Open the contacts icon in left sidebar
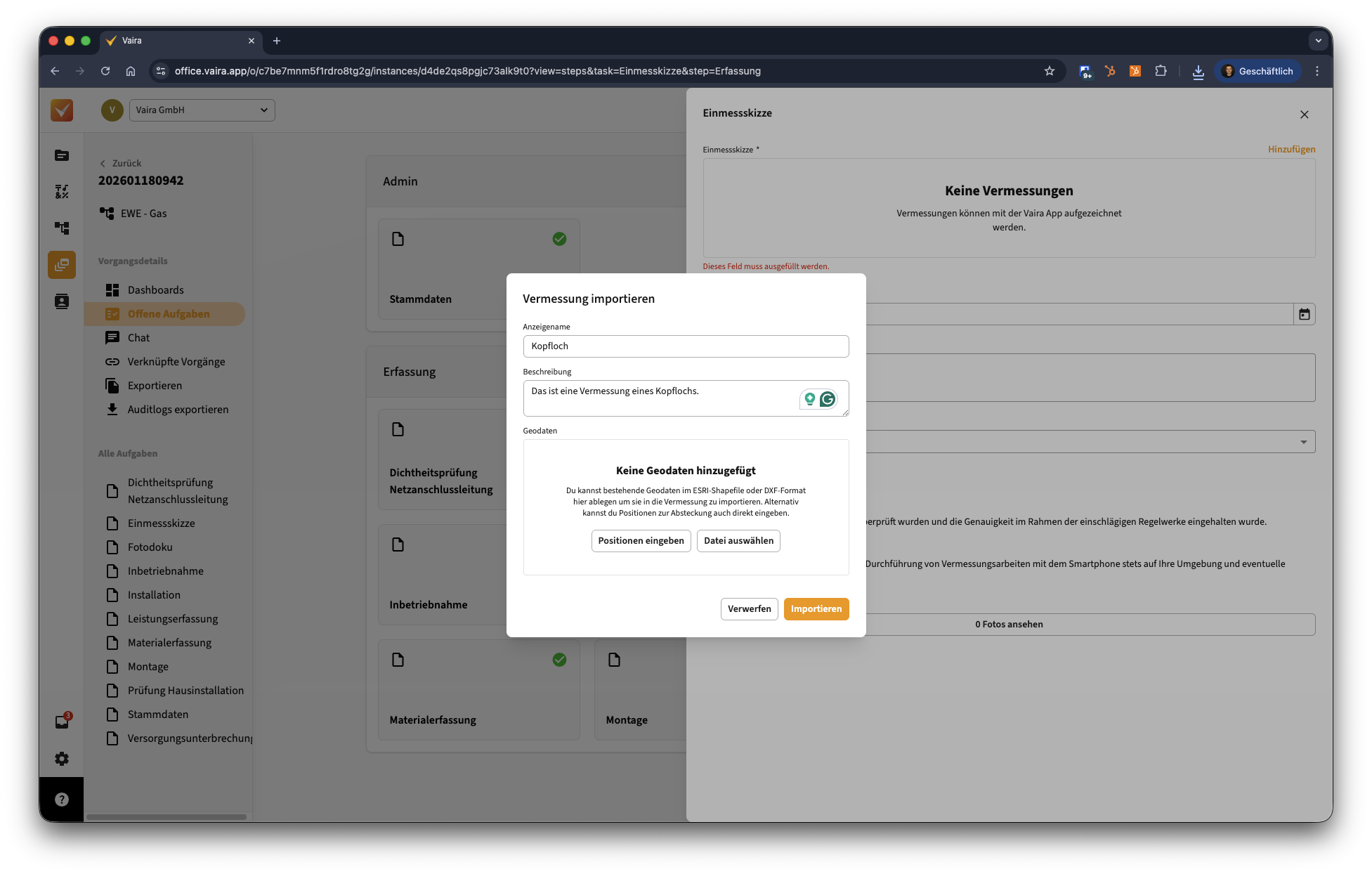The image size is (1372, 874). 62,301
